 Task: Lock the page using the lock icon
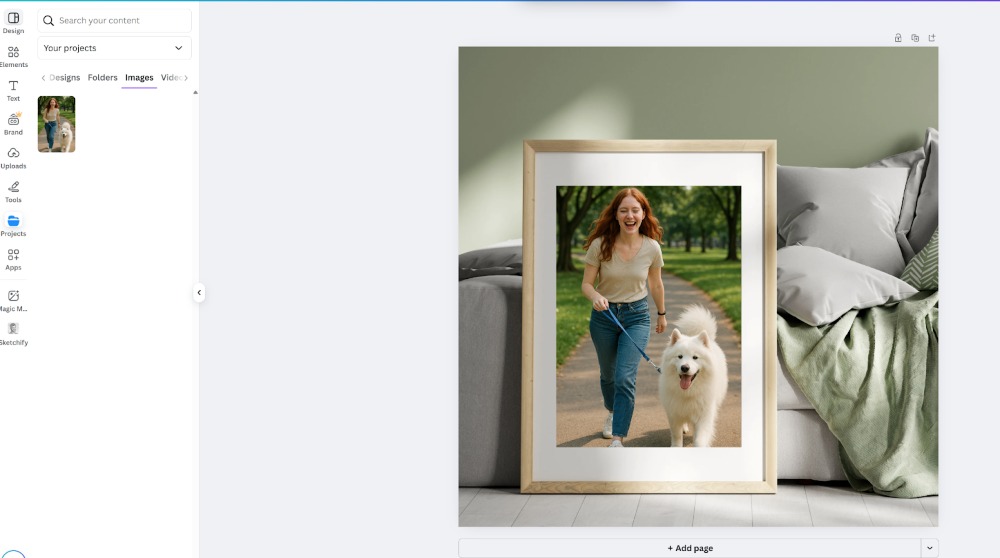point(898,38)
